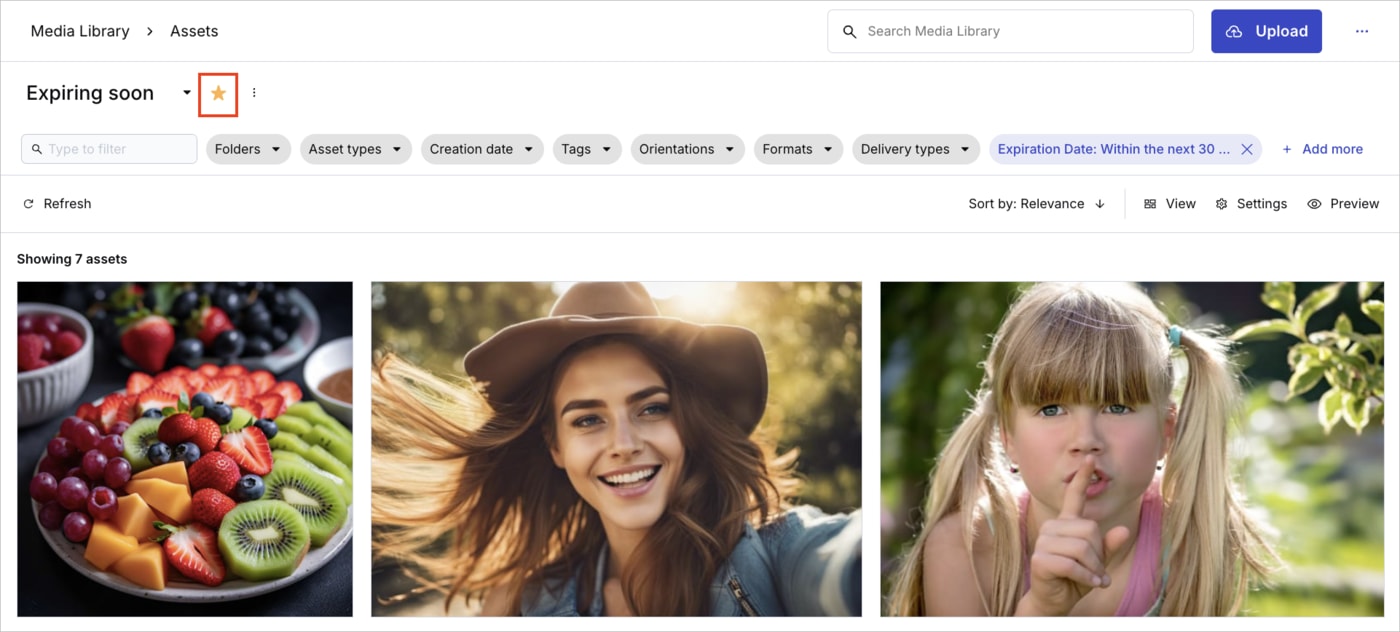Open the Orientations dropdown
This screenshot has height=632, width=1400.
687,148
